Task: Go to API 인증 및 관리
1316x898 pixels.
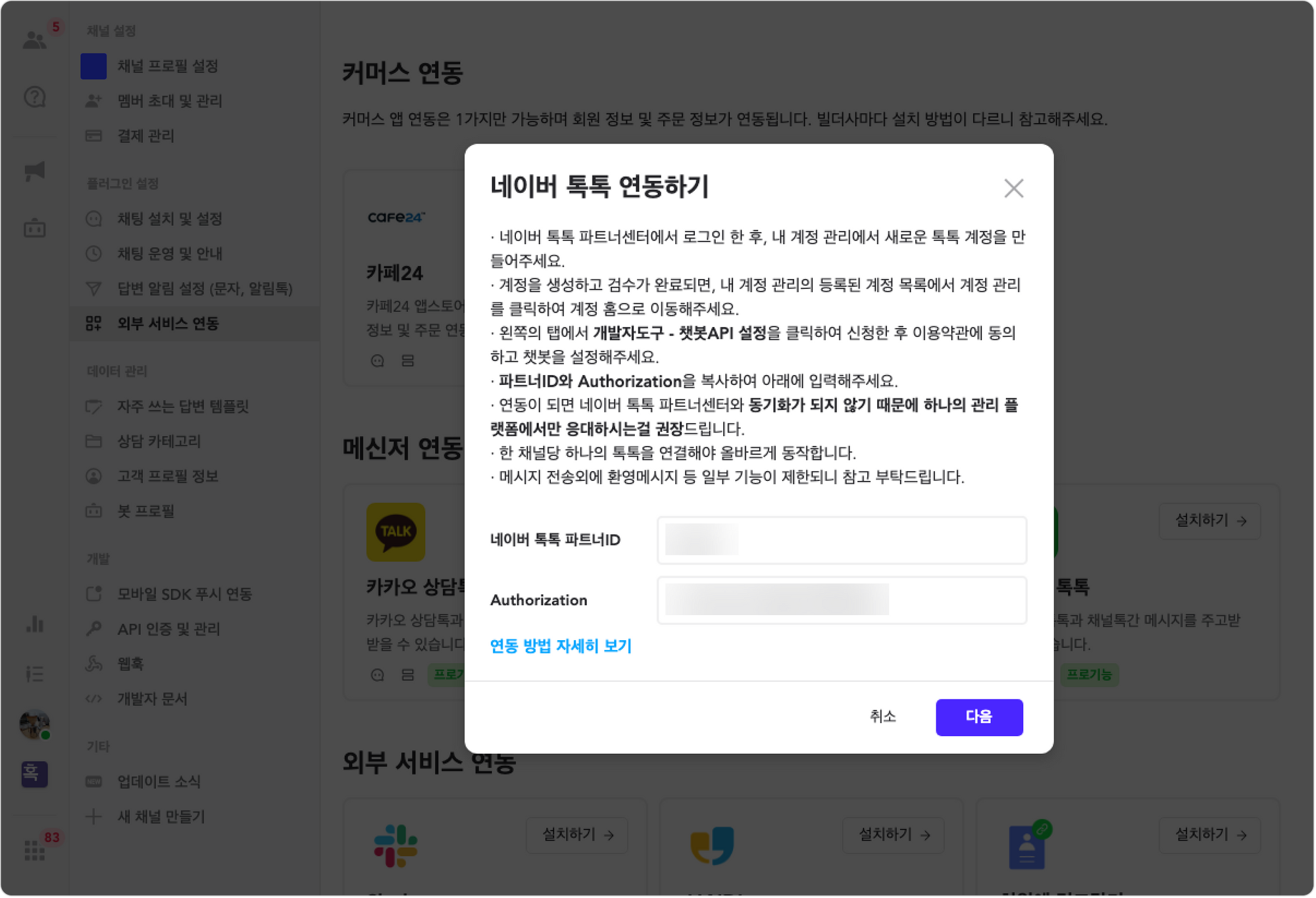Action: [x=168, y=629]
